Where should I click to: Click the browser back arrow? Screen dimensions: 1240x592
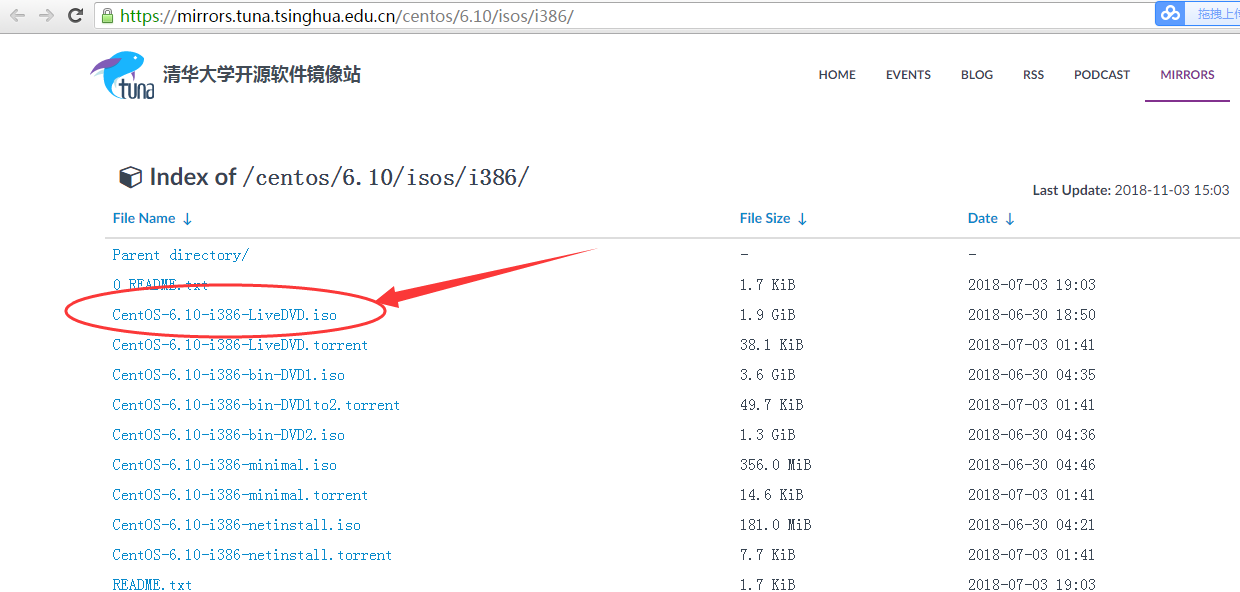click(x=18, y=16)
